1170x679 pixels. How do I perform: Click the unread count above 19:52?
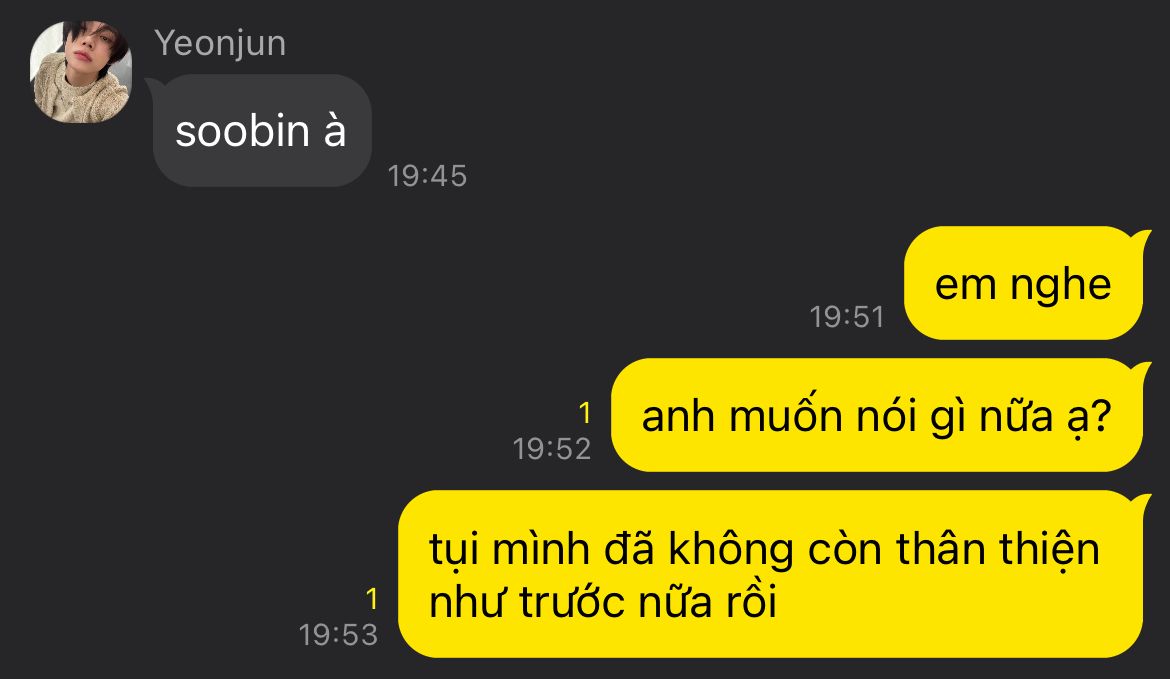tap(584, 413)
